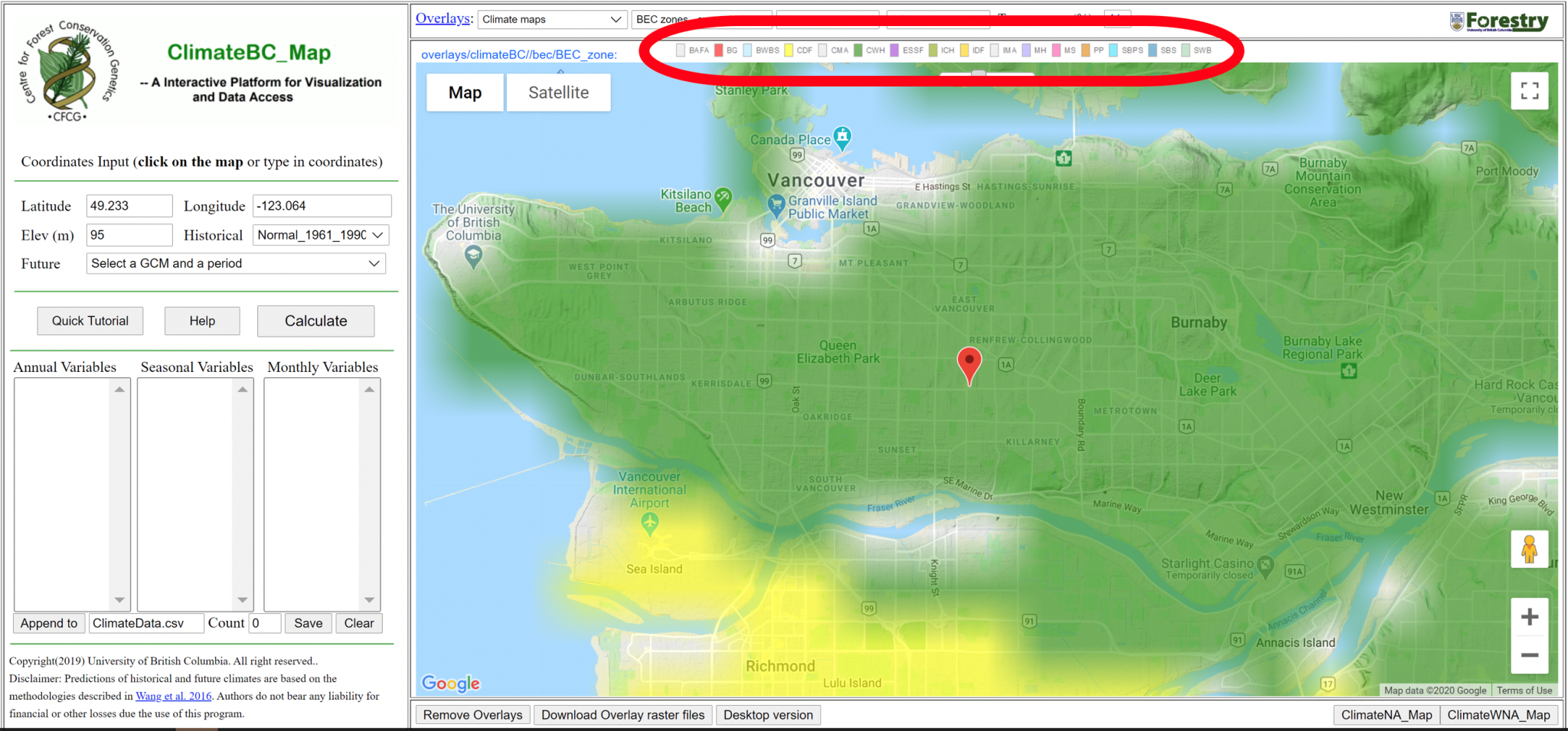Switch to the Satellite map view
This screenshot has height=731, width=1568.
[x=558, y=93]
